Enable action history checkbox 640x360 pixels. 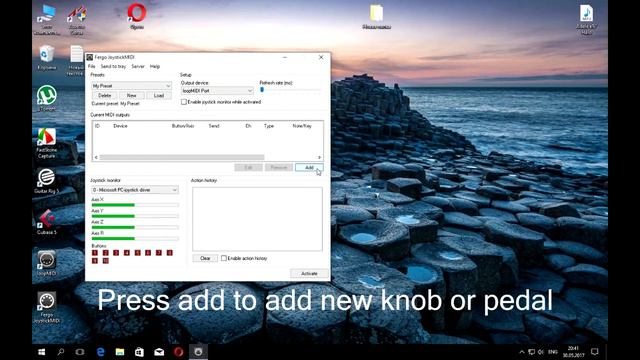224,258
